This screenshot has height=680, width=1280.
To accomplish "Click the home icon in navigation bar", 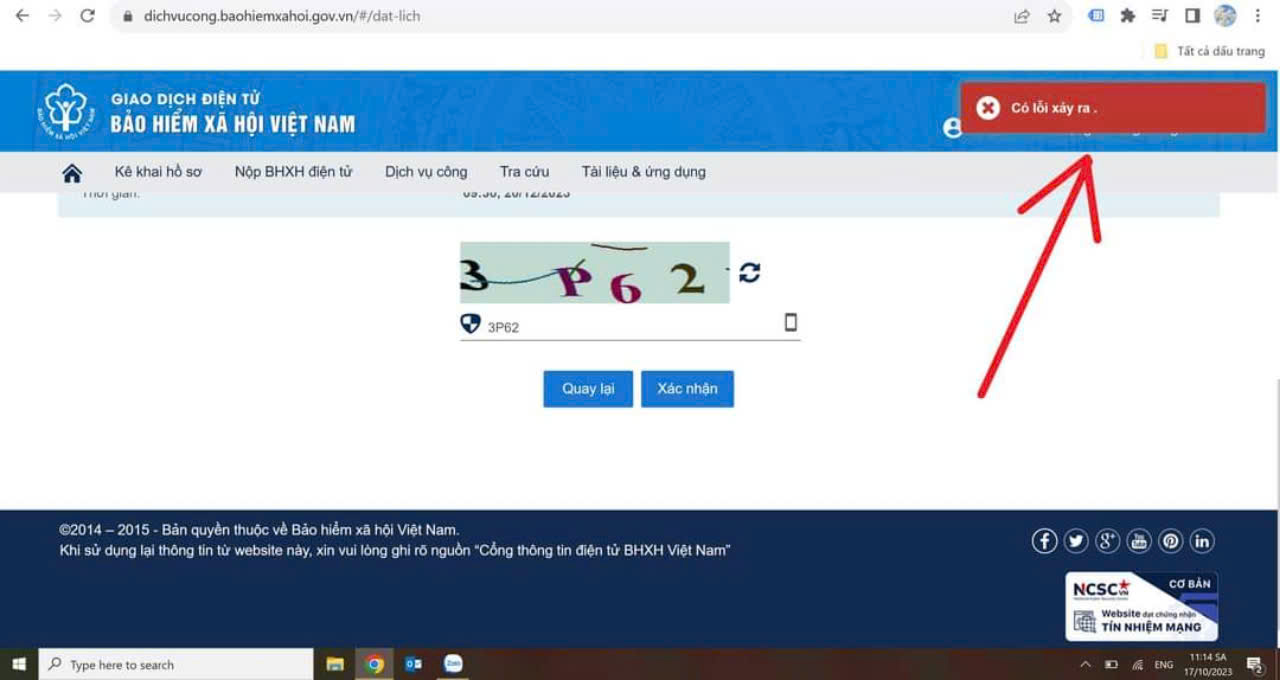I will (x=72, y=173).
